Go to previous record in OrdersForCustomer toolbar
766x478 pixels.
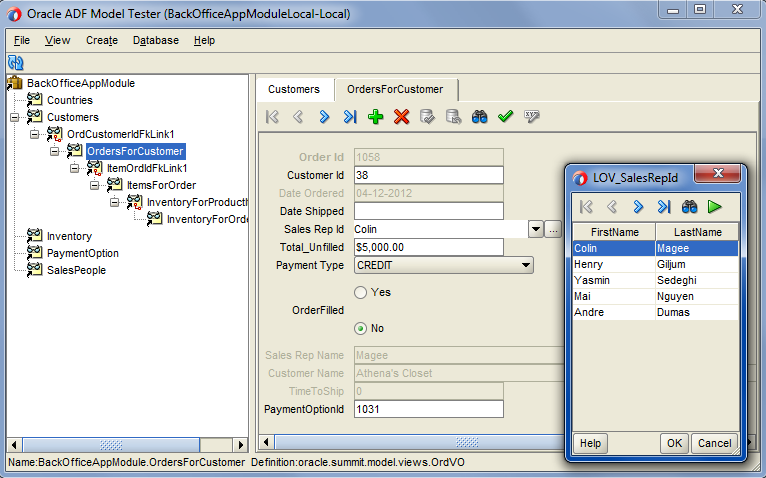tap(298, 117)
